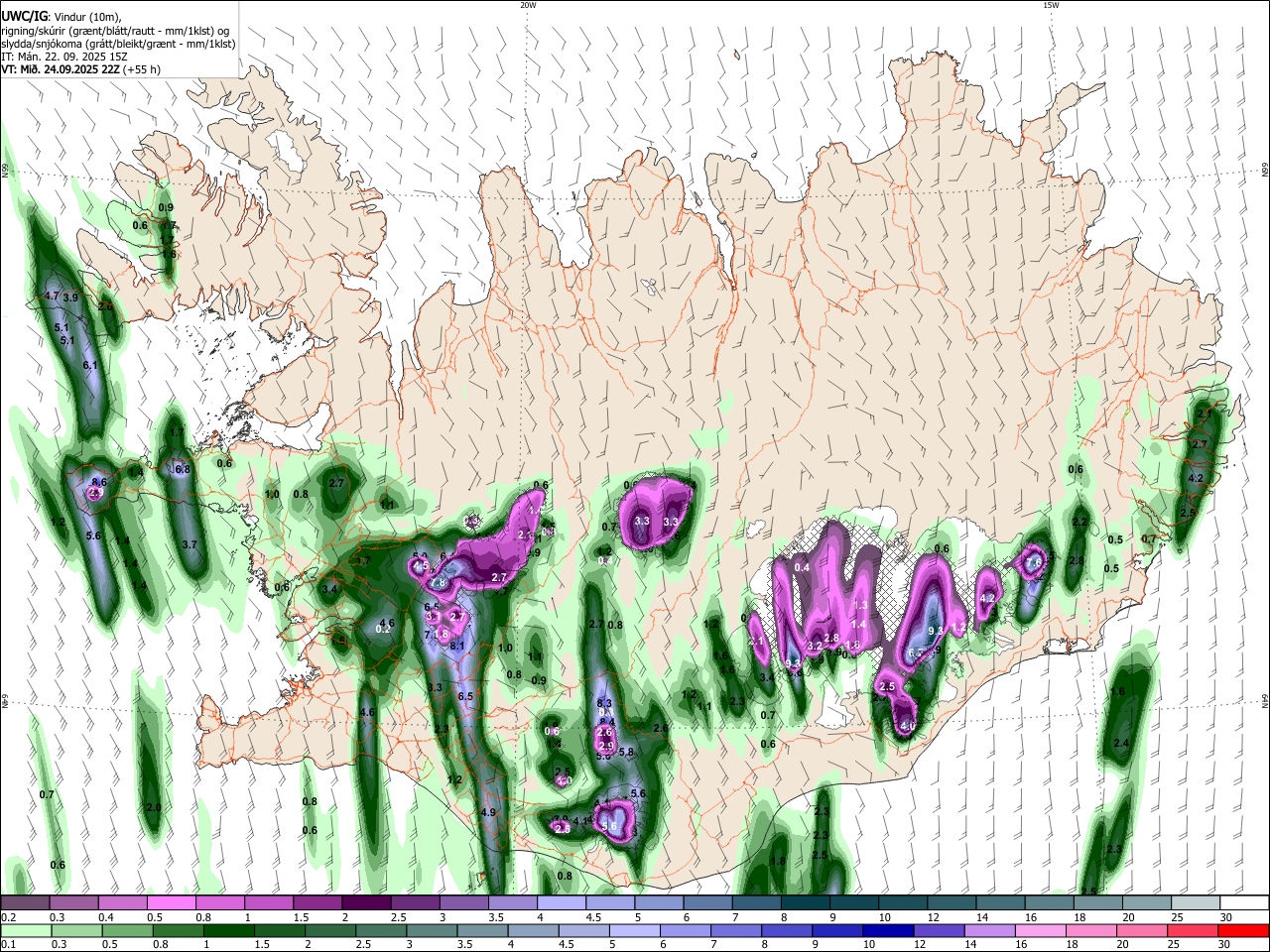Pick the bright red rain-scale swatch above 30
The height and width of the screenshot is (952, 1270).
click(1243, 930)
